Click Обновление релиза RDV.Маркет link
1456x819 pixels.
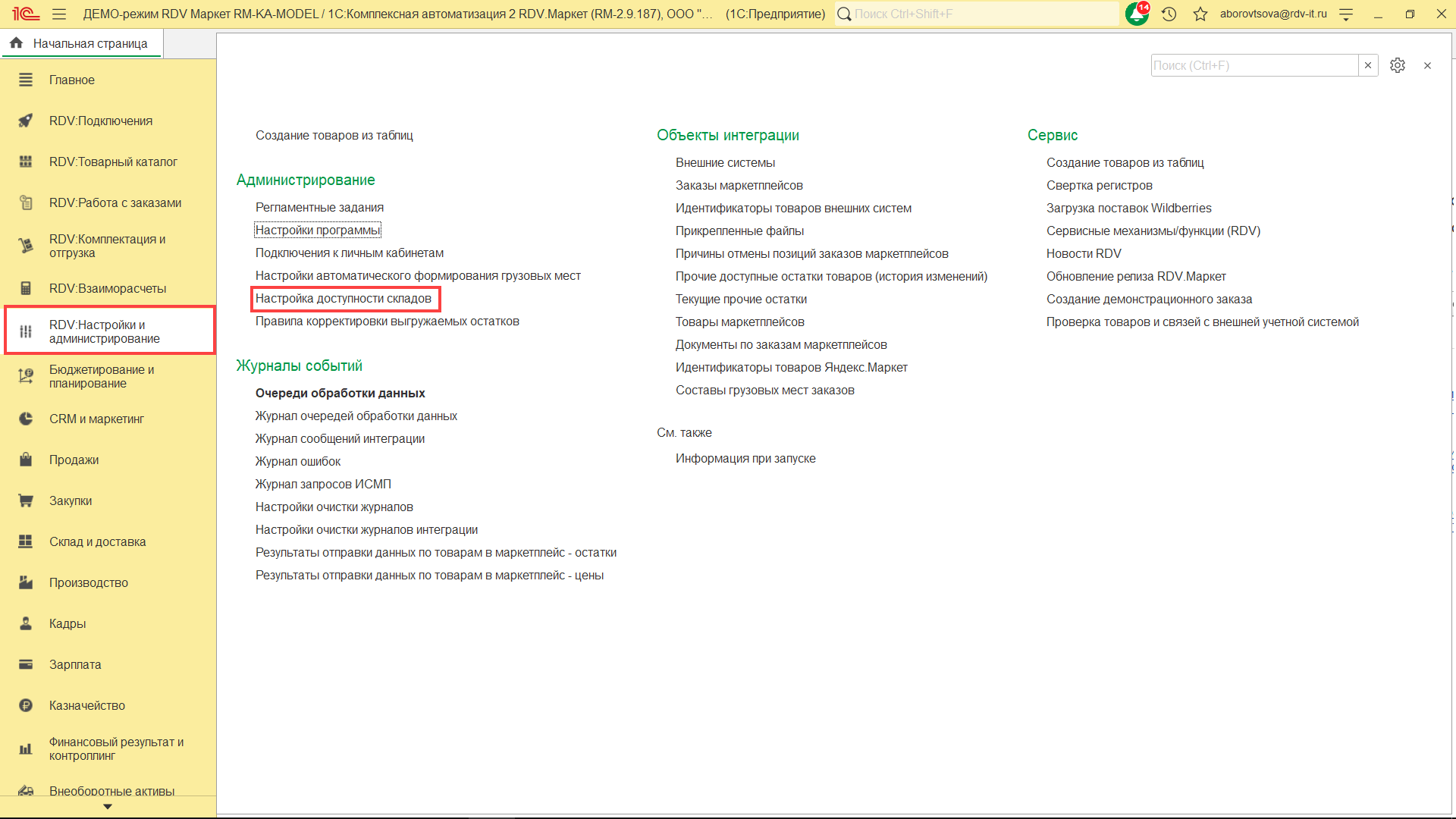(1135, 276)
